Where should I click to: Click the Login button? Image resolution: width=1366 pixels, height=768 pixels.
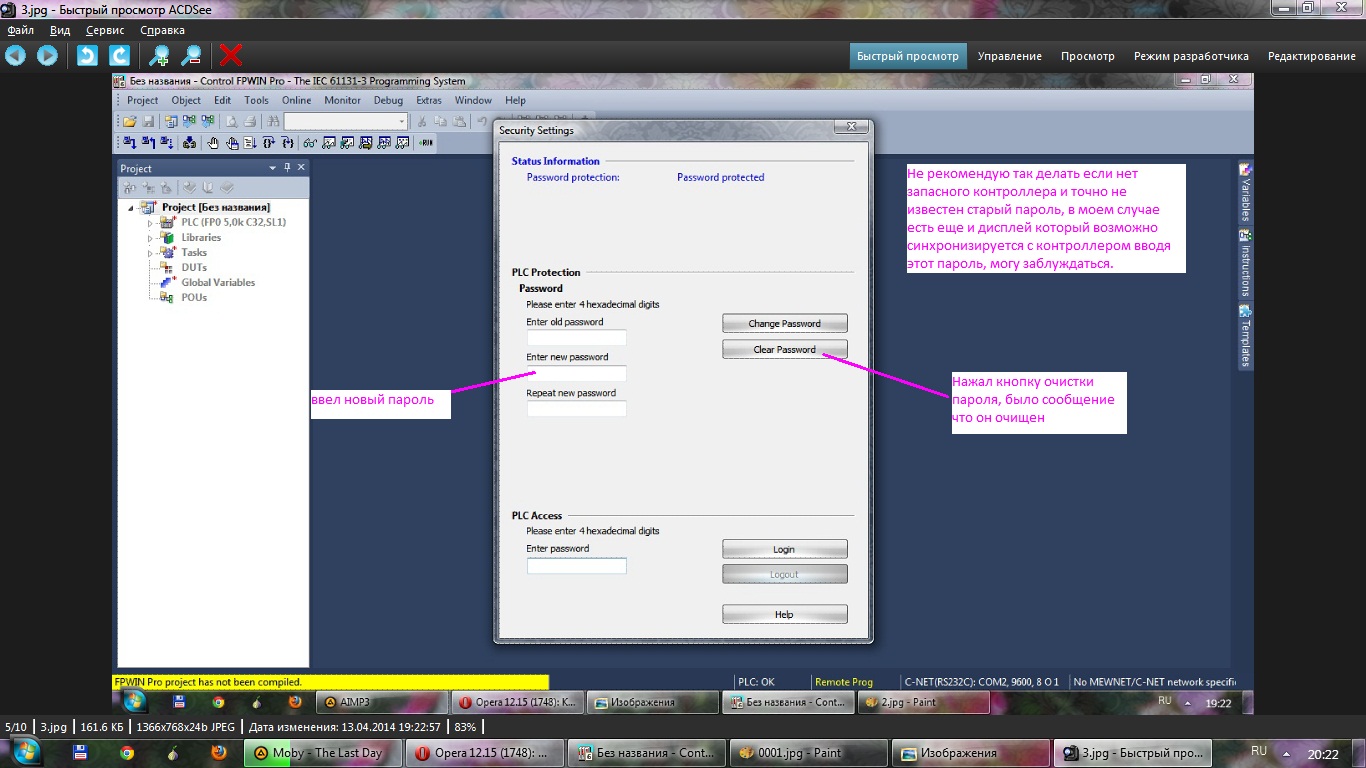pos(785,549)
